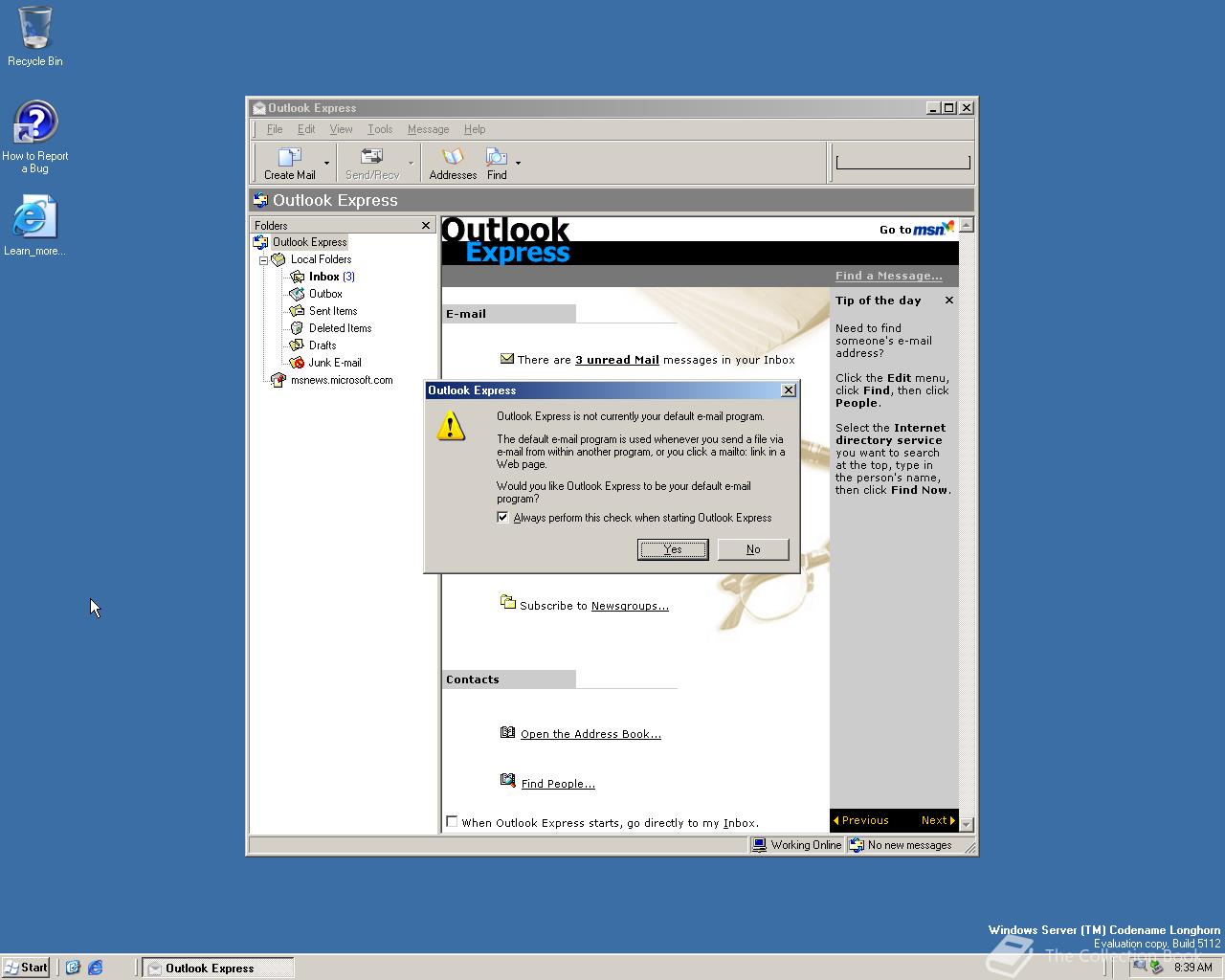
Task: Click the scroll down arrow of main pane
Action: tap(967, 824)
